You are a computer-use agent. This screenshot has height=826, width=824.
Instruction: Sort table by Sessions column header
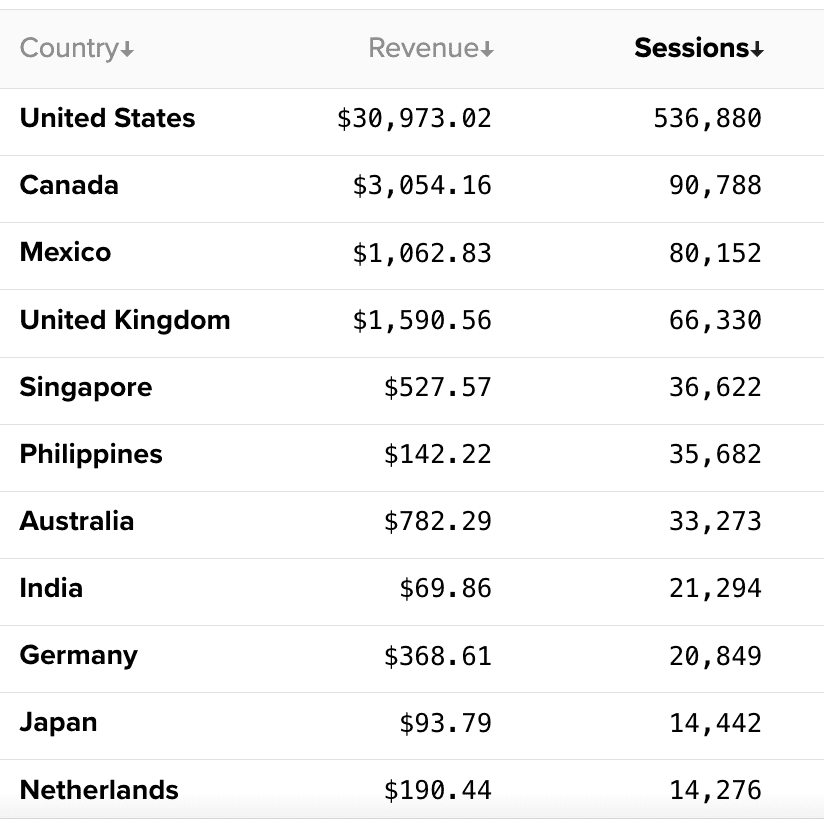pyautogui.click(x=692, y=48)
